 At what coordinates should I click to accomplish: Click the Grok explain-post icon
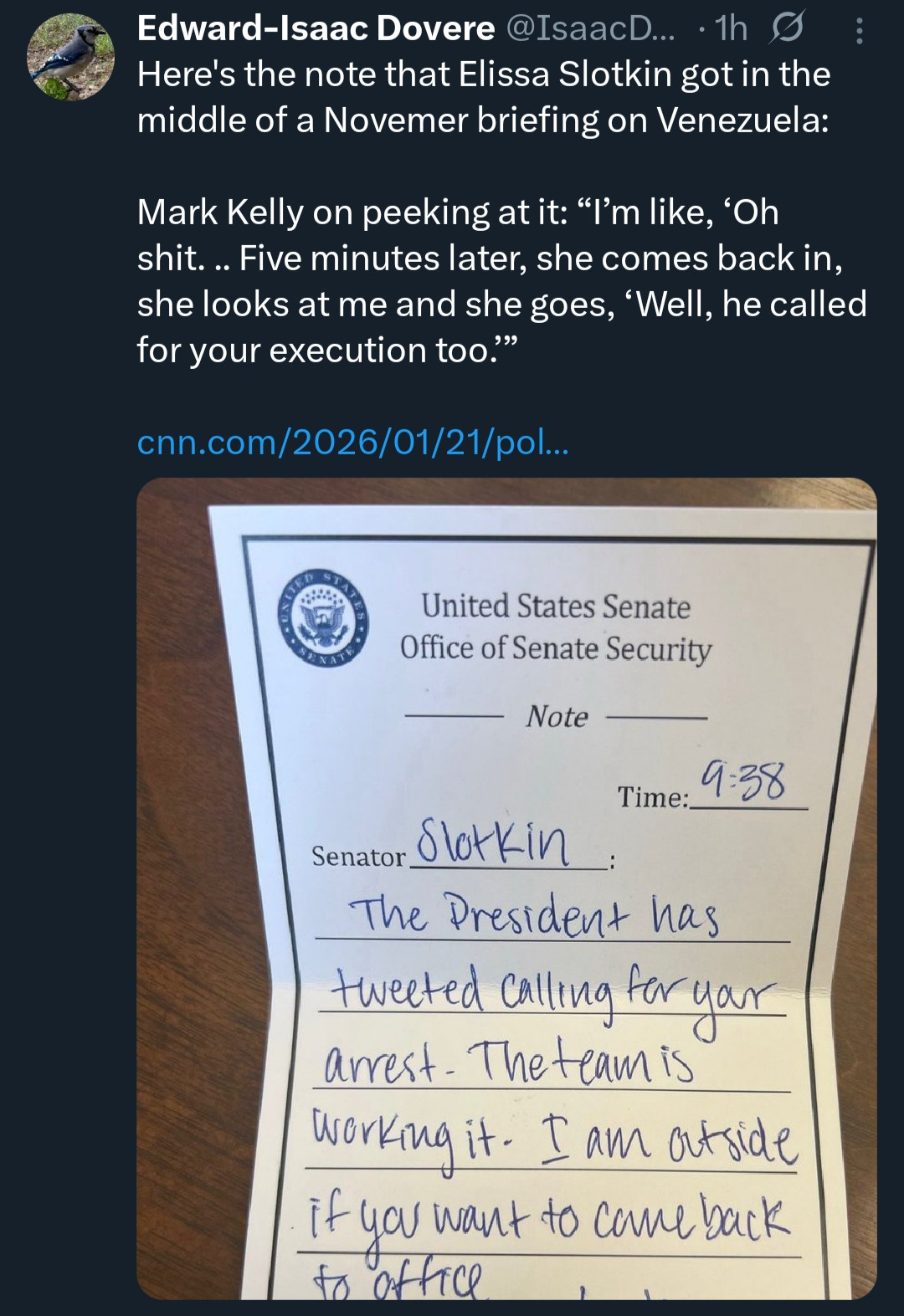(x=786, y=29)
